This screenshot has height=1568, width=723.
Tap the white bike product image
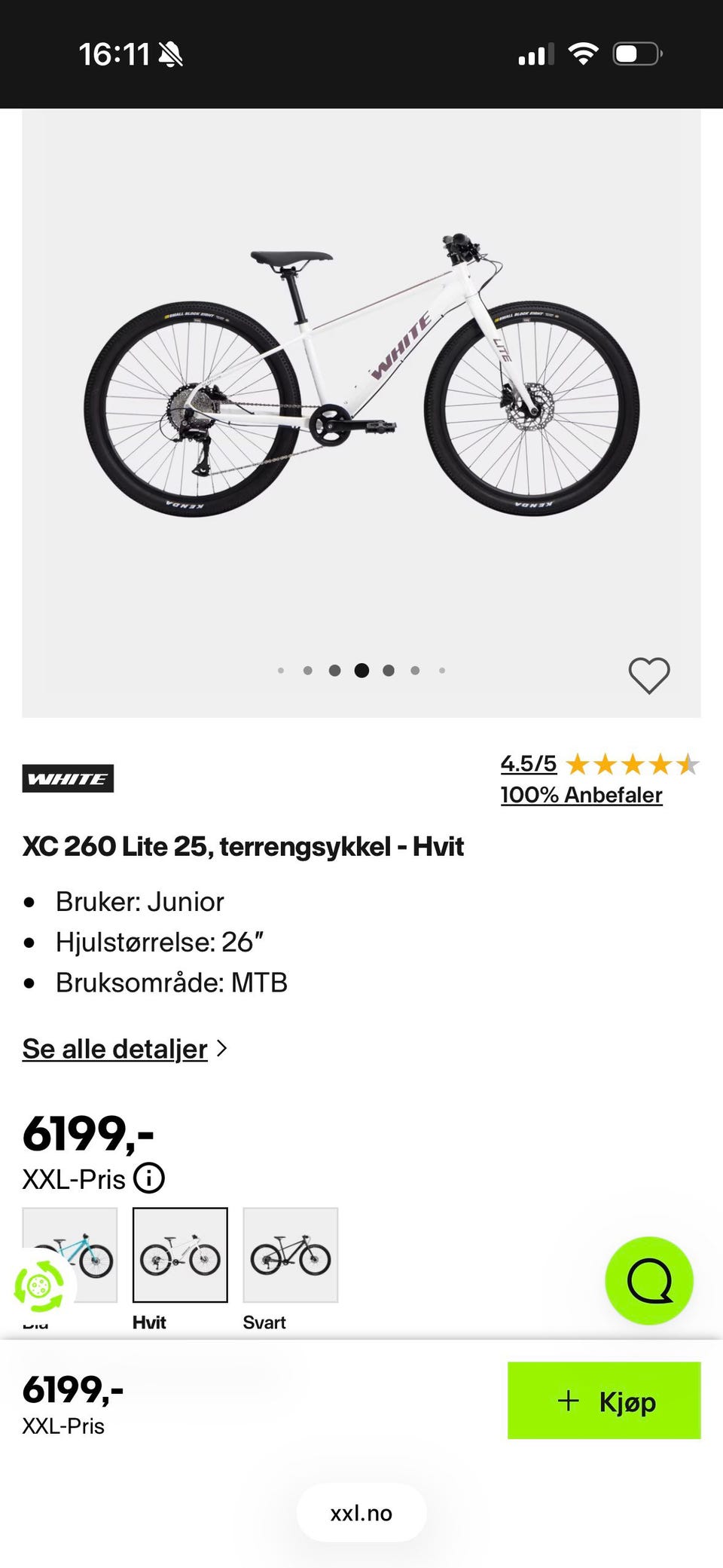pos(361,374)
